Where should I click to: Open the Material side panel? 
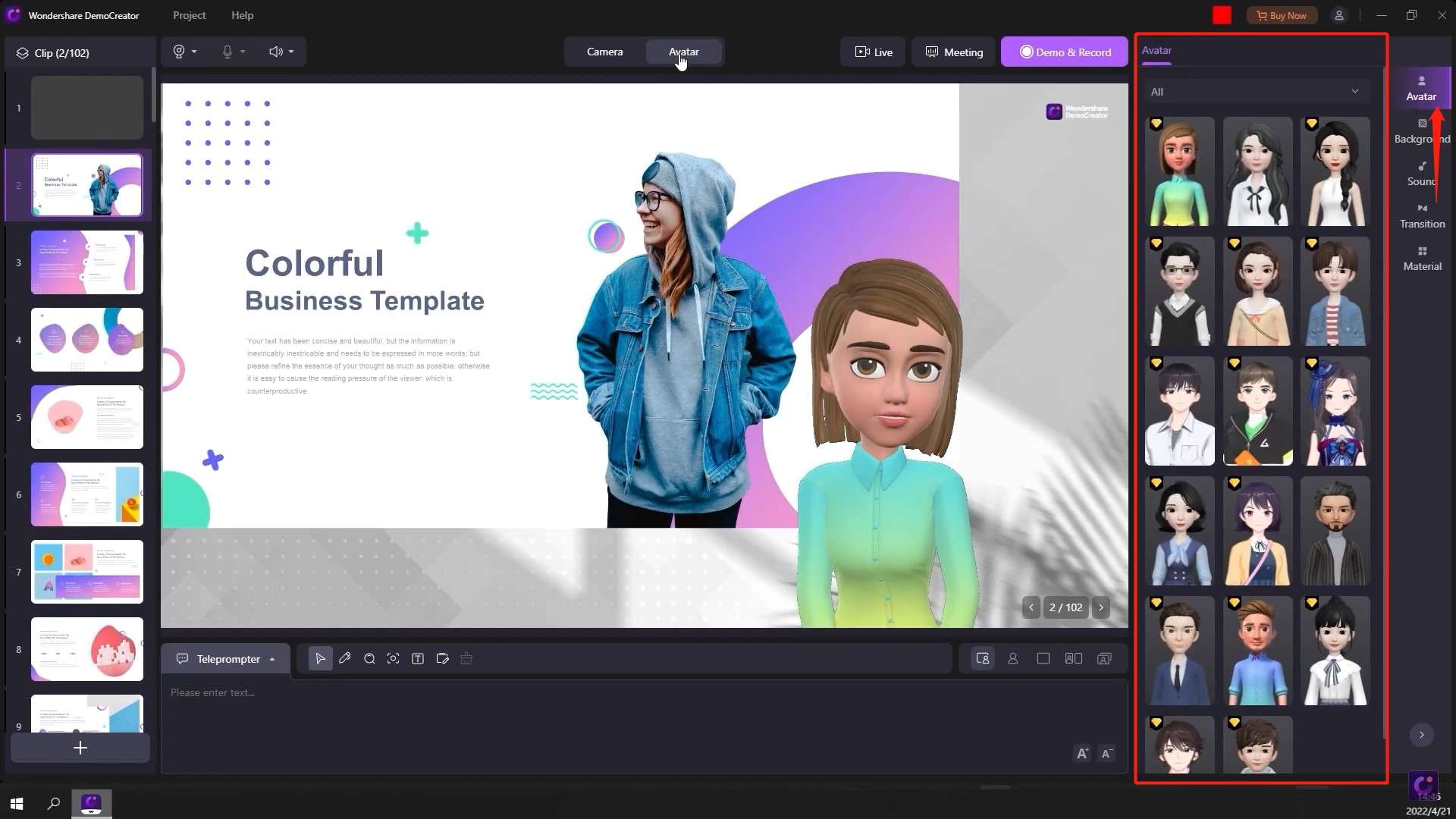click(x=1422, y=258)
